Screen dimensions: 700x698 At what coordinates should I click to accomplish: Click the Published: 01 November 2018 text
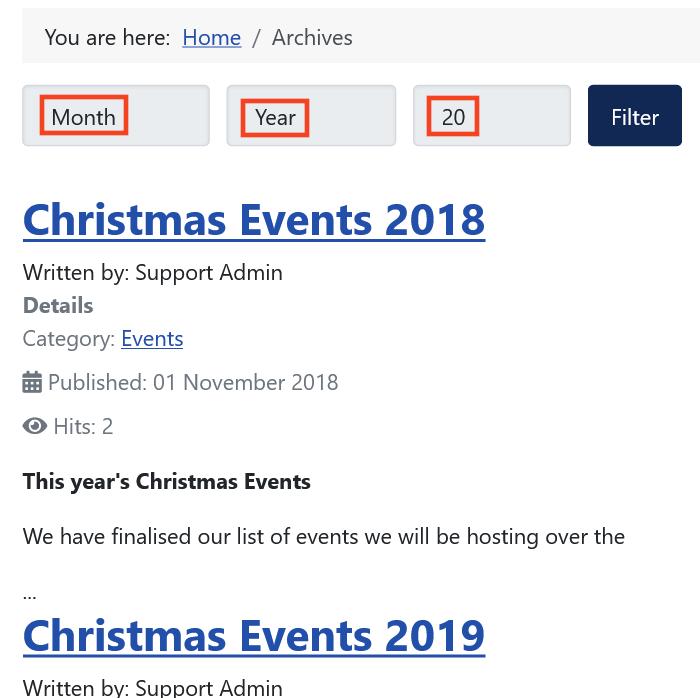(193, 382)
